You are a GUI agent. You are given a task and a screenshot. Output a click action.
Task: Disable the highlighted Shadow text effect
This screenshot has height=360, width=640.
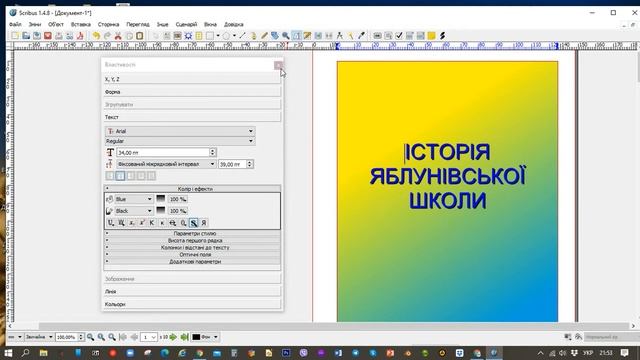pos(193,223)
